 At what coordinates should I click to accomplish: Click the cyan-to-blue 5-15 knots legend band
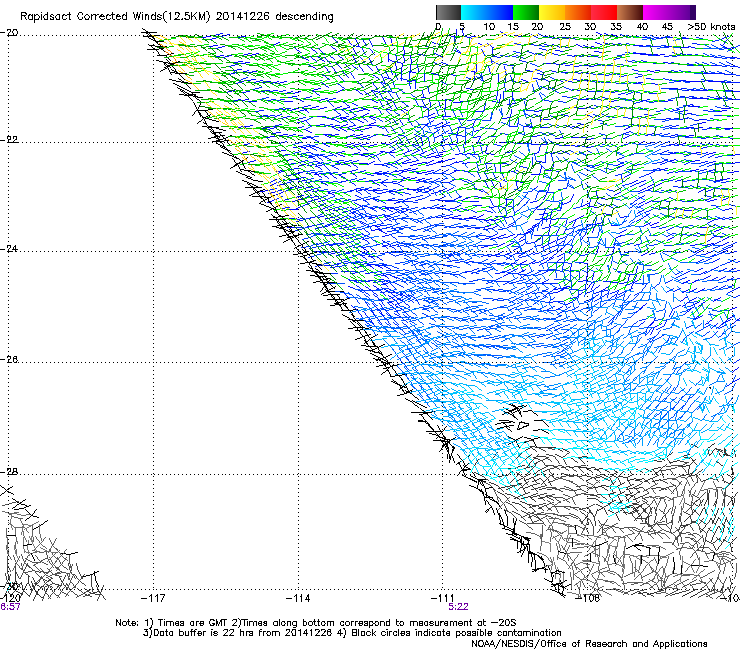[487, 12]
